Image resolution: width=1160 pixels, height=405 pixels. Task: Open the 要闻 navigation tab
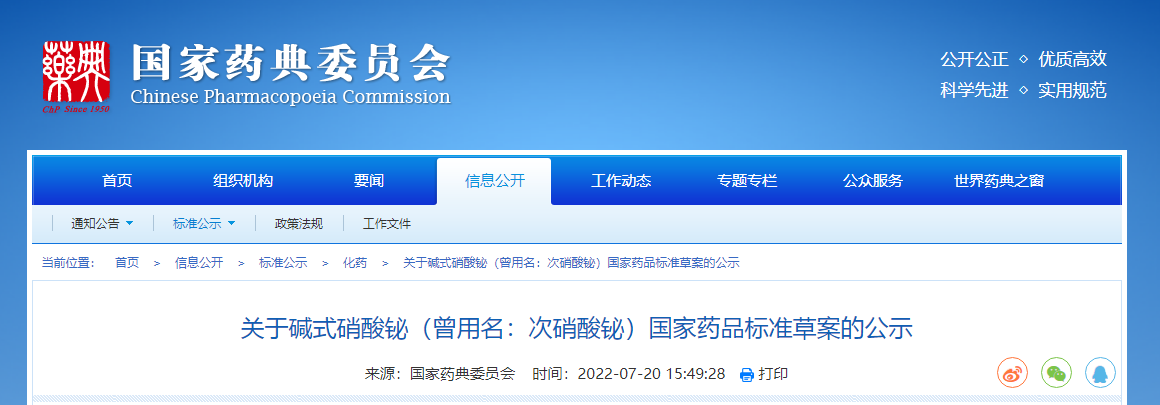[x=368, y=181]
